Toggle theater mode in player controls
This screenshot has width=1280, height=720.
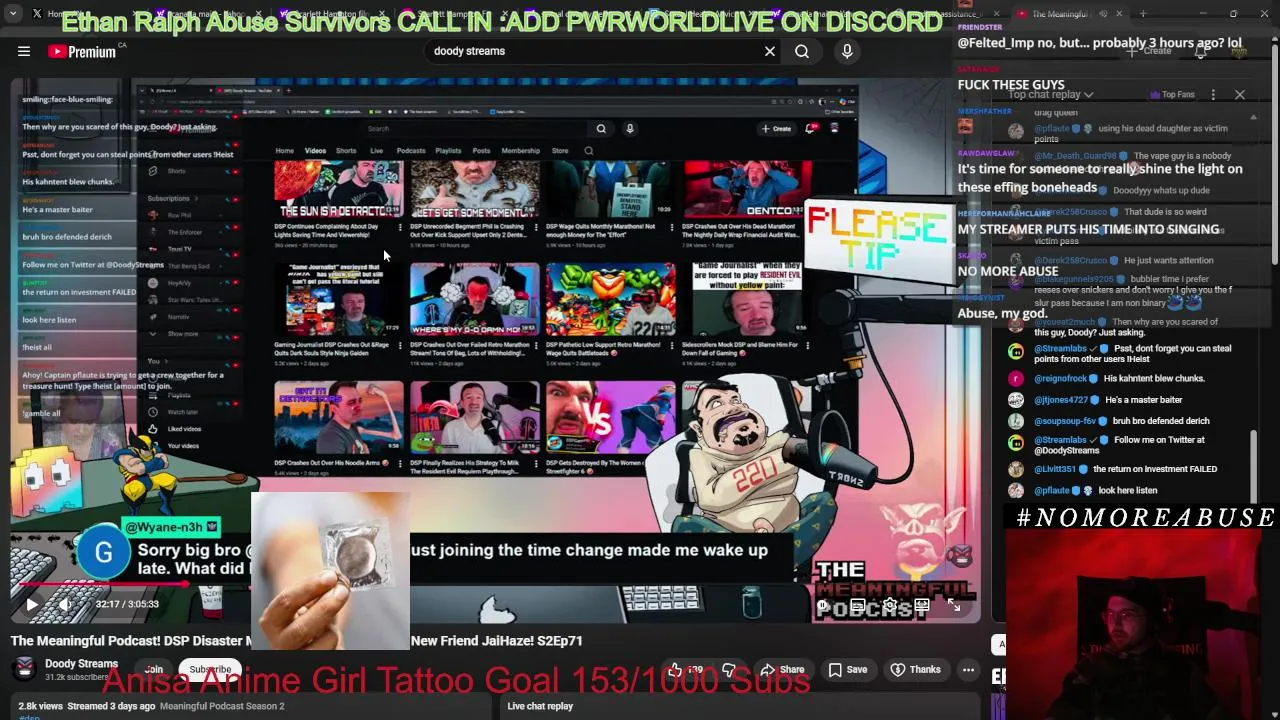coord(922,604)
